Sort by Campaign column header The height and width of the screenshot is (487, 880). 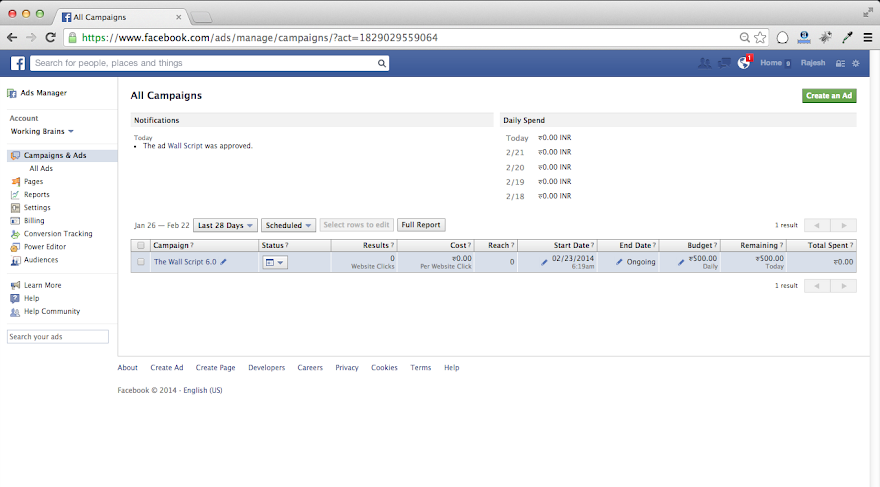coord(205,246)
